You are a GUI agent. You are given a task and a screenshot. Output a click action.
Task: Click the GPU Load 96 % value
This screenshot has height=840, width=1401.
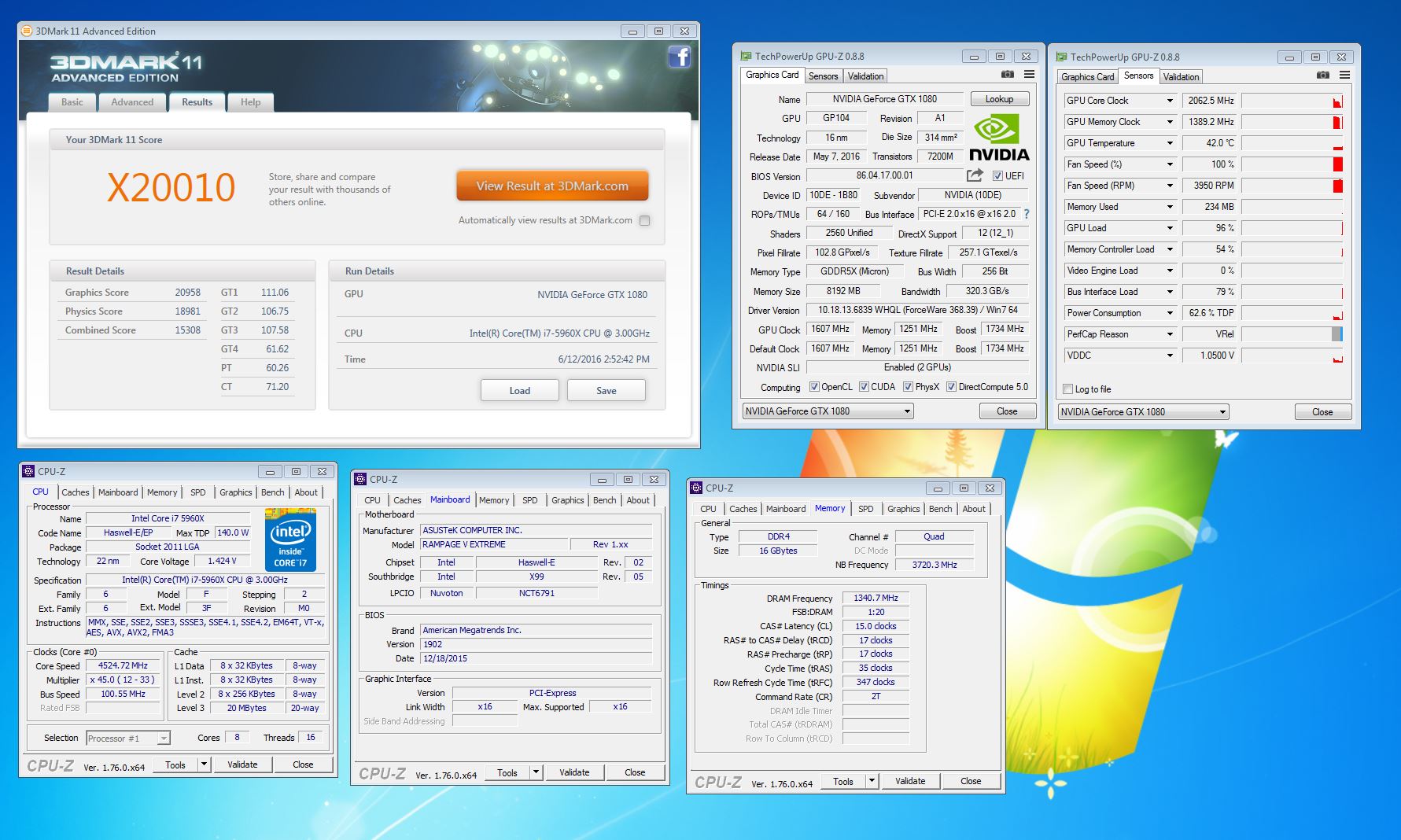click(x=1209, y=228)
